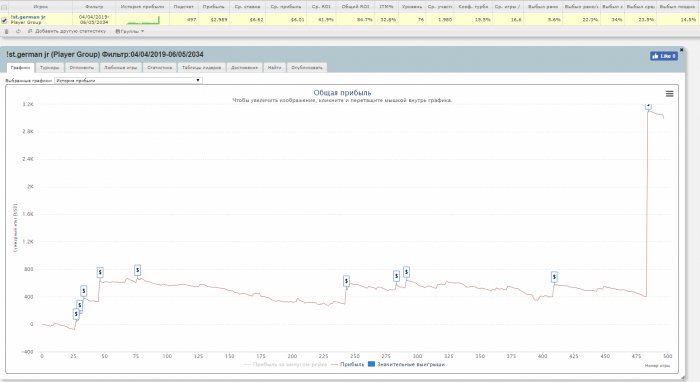The height and width of the screenshot is (382, 700).
Task: Toggle Значительные выигрыши legend blue swatch
Action: [x=371, y=365]
